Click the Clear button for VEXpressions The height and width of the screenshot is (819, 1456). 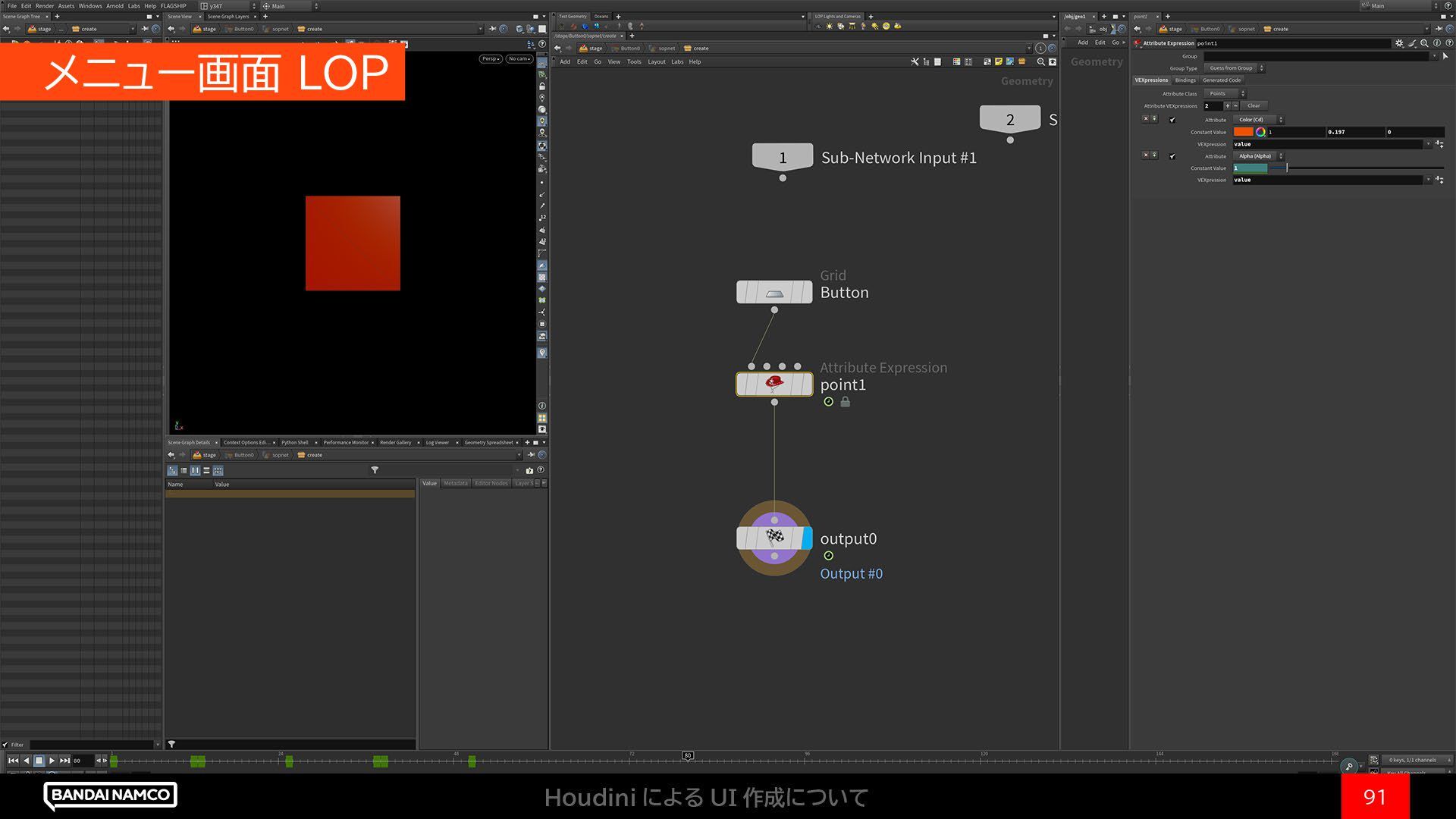point(1254,106)
